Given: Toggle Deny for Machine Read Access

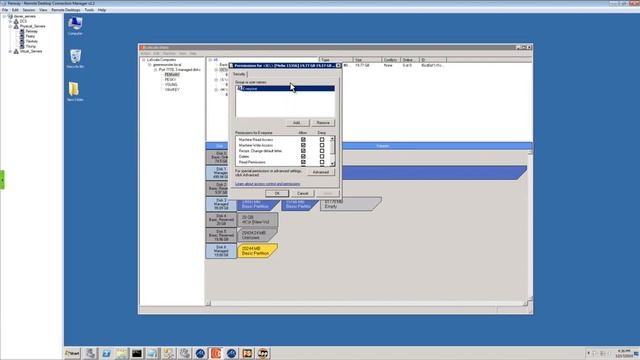Looking at the screenshot, I should 322,140.
